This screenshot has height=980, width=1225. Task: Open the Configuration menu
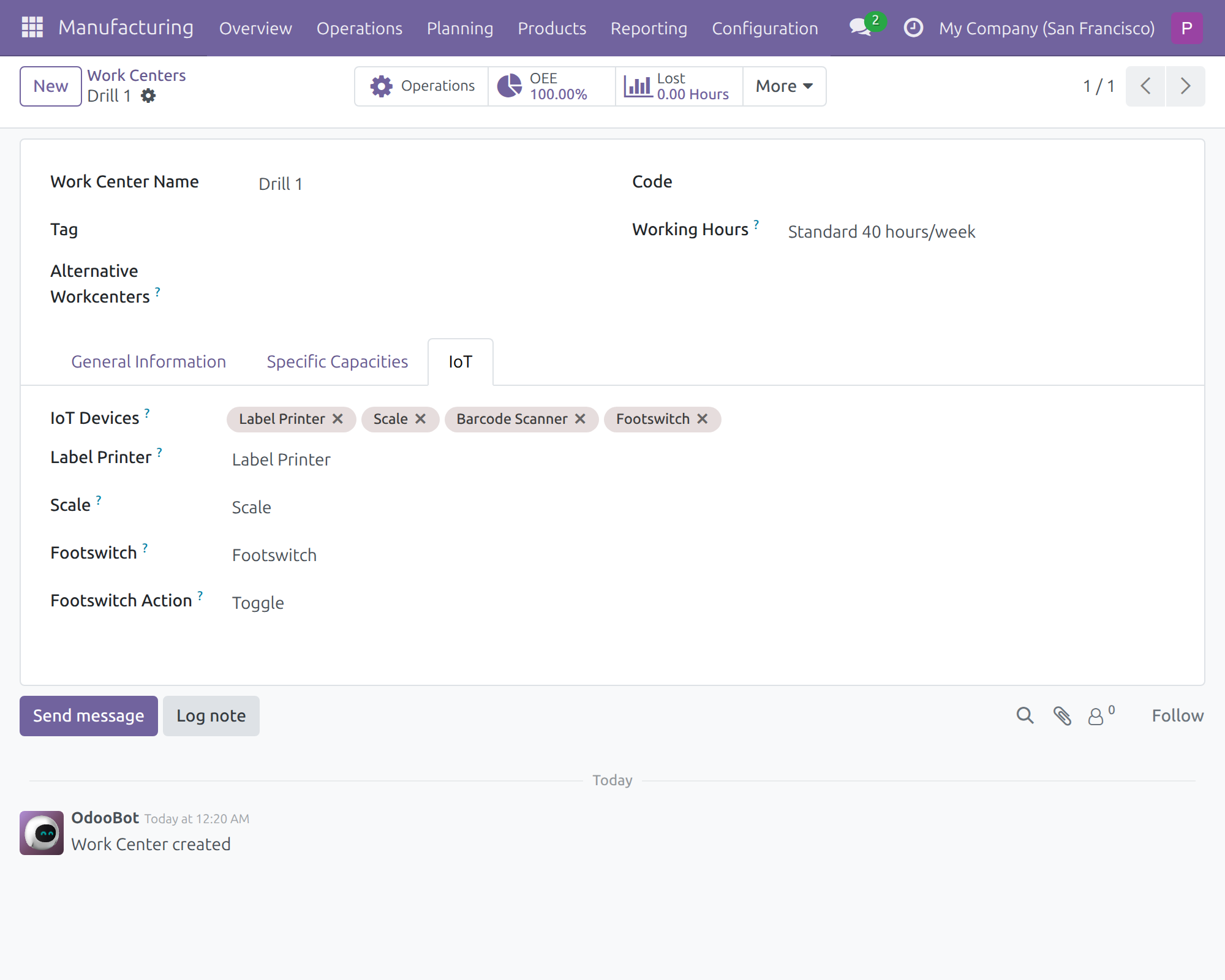765,28
